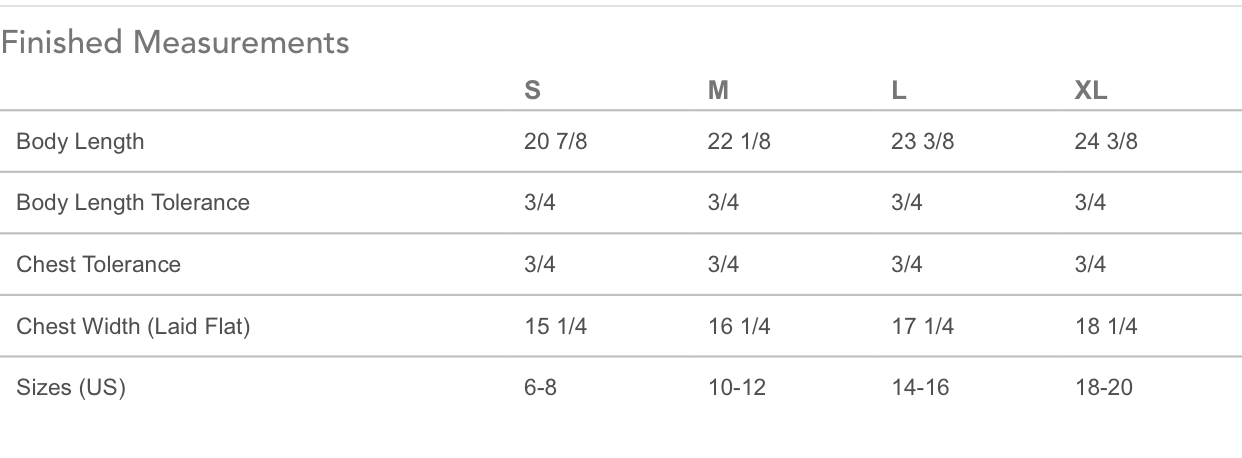The height and width of the screenshot is (458, 1242).
Task: Click the 18-20 US size cell
Action: tap(1104, 387)
